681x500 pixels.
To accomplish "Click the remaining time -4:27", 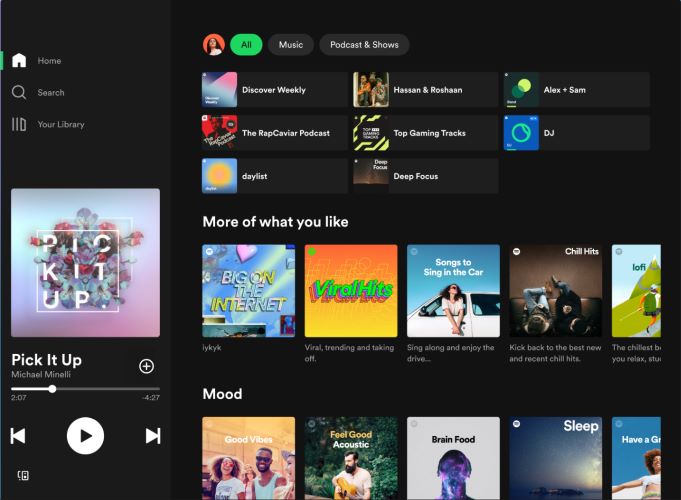I will point(151,397).
